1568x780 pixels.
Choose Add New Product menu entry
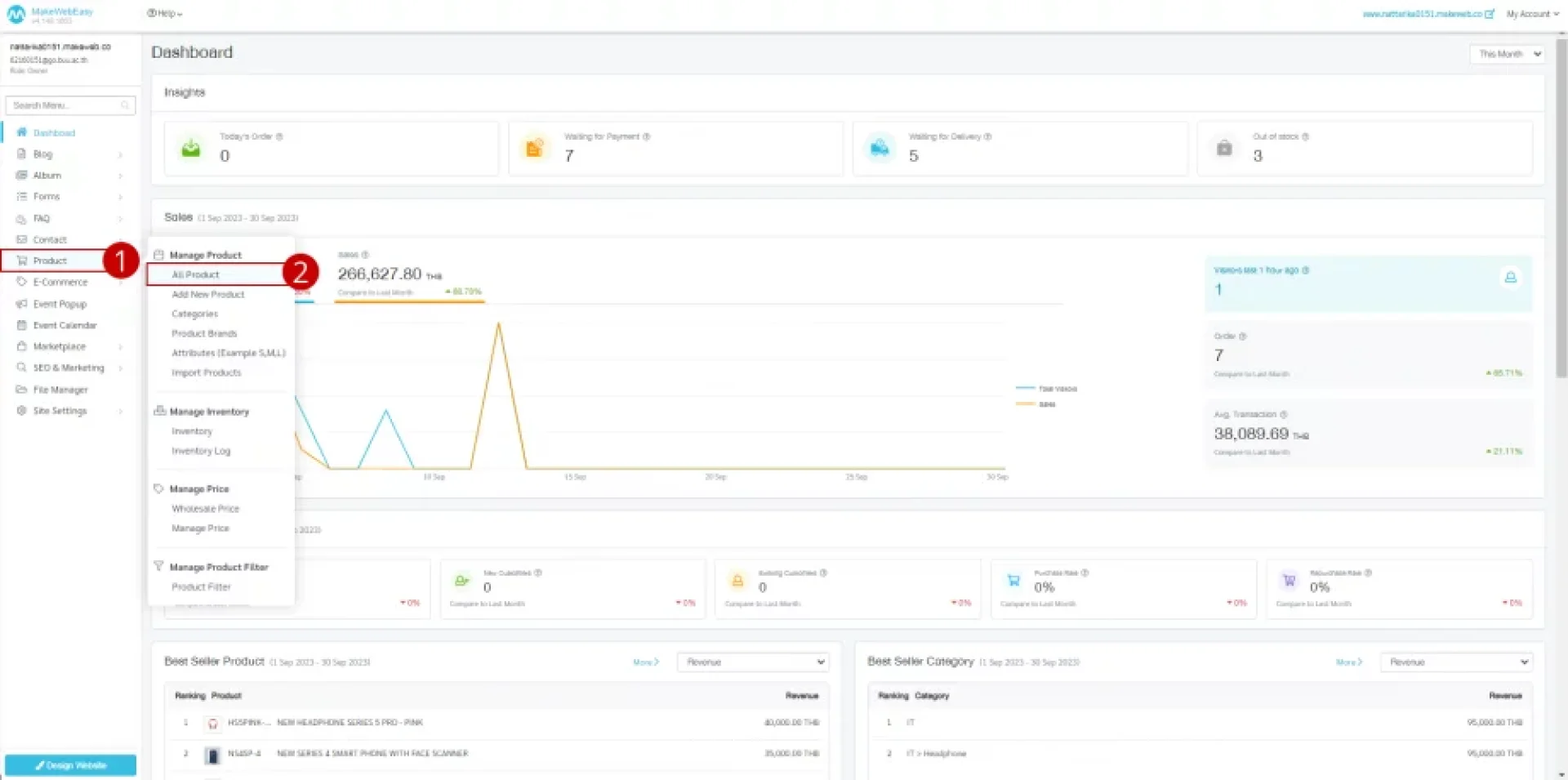(x=207, y=295)
